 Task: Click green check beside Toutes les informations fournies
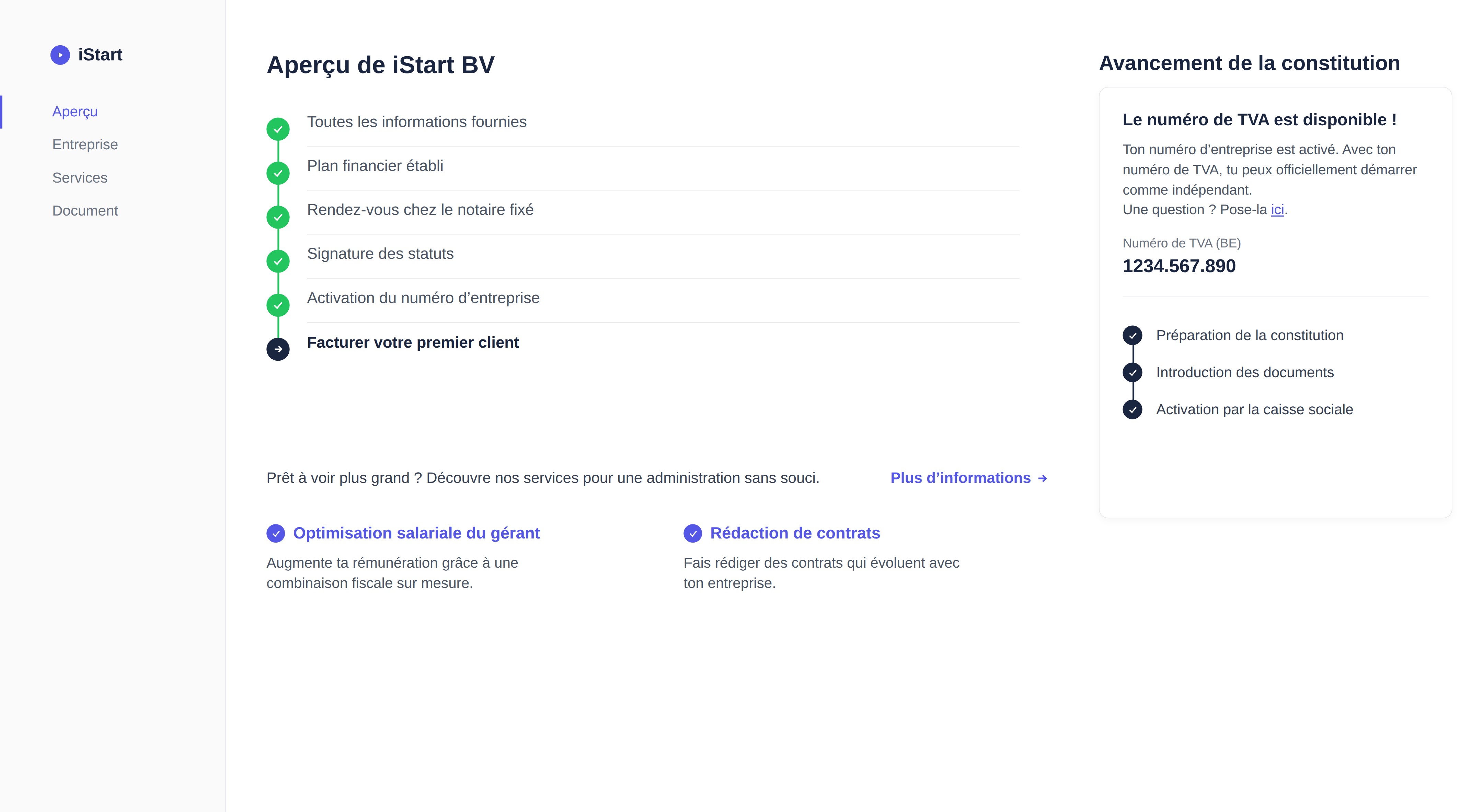click(278, 129)
